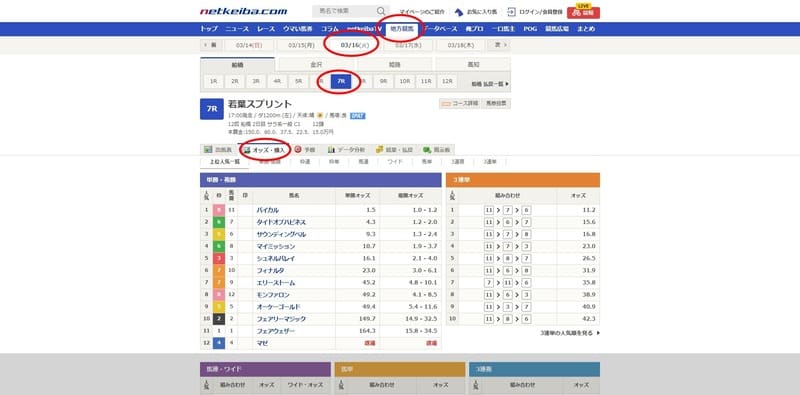The height and width of the screenshot is (395, 800).
Task: Open まとめ in navigation bar
Action: tap(586, 29)
